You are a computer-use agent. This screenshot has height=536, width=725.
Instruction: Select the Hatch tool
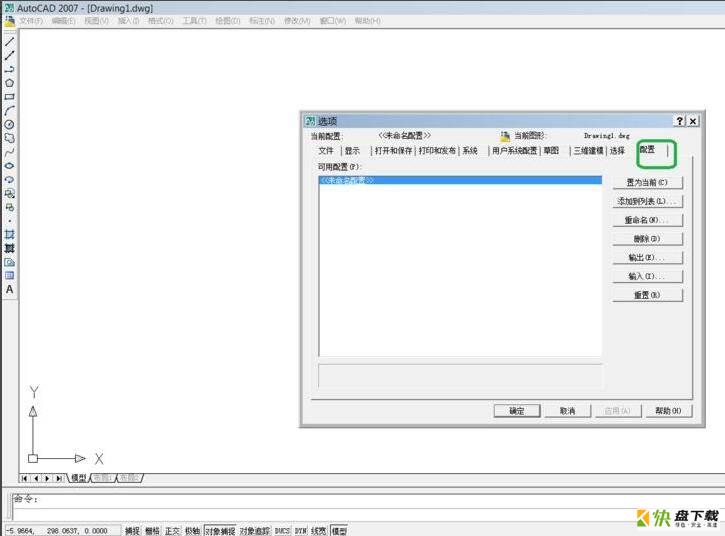point(9,234)
